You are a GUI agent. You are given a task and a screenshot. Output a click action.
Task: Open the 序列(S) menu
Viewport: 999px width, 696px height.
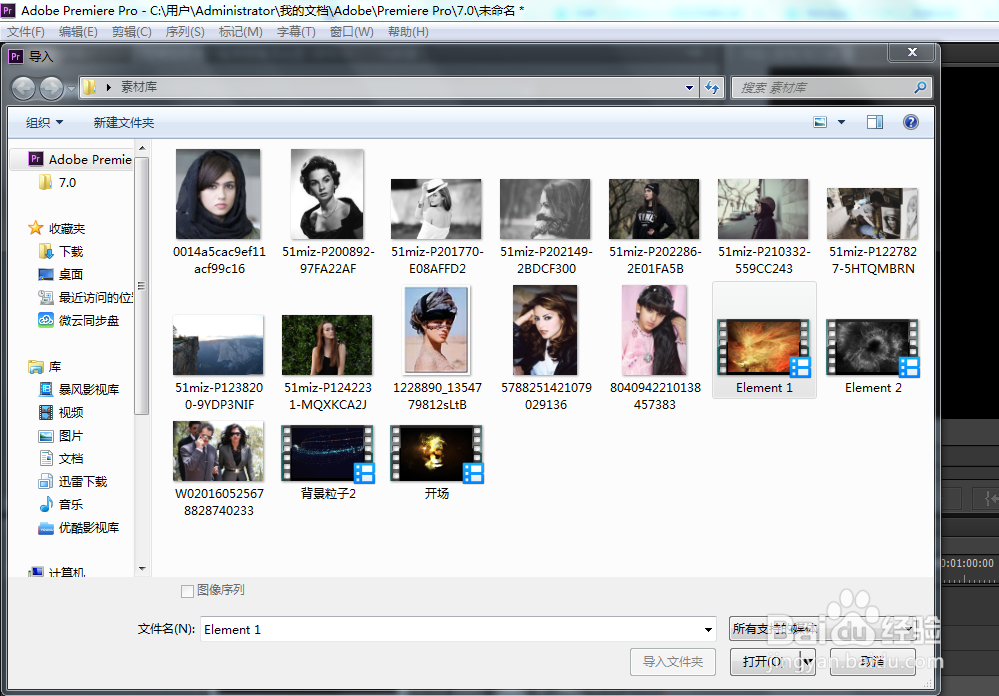(x=185, y=31)
